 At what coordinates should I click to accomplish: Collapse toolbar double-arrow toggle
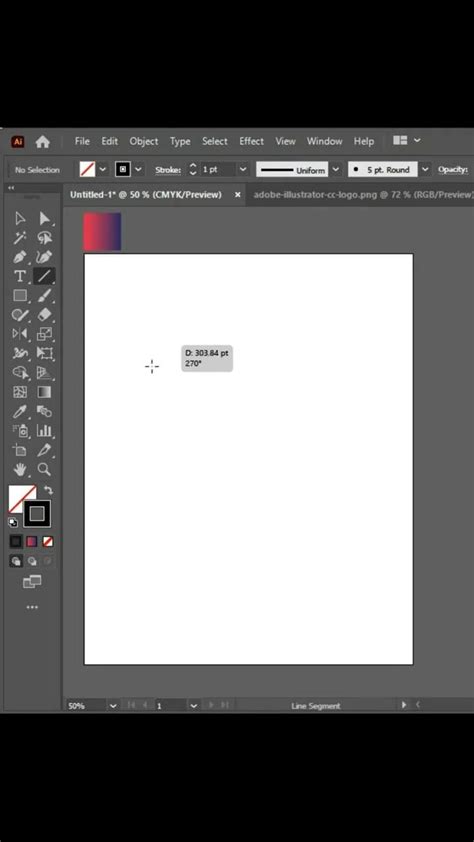pos(11,188)
